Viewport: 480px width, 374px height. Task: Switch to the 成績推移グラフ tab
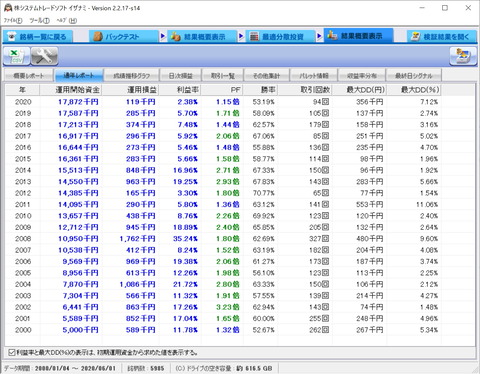click(x=132, y=76)
